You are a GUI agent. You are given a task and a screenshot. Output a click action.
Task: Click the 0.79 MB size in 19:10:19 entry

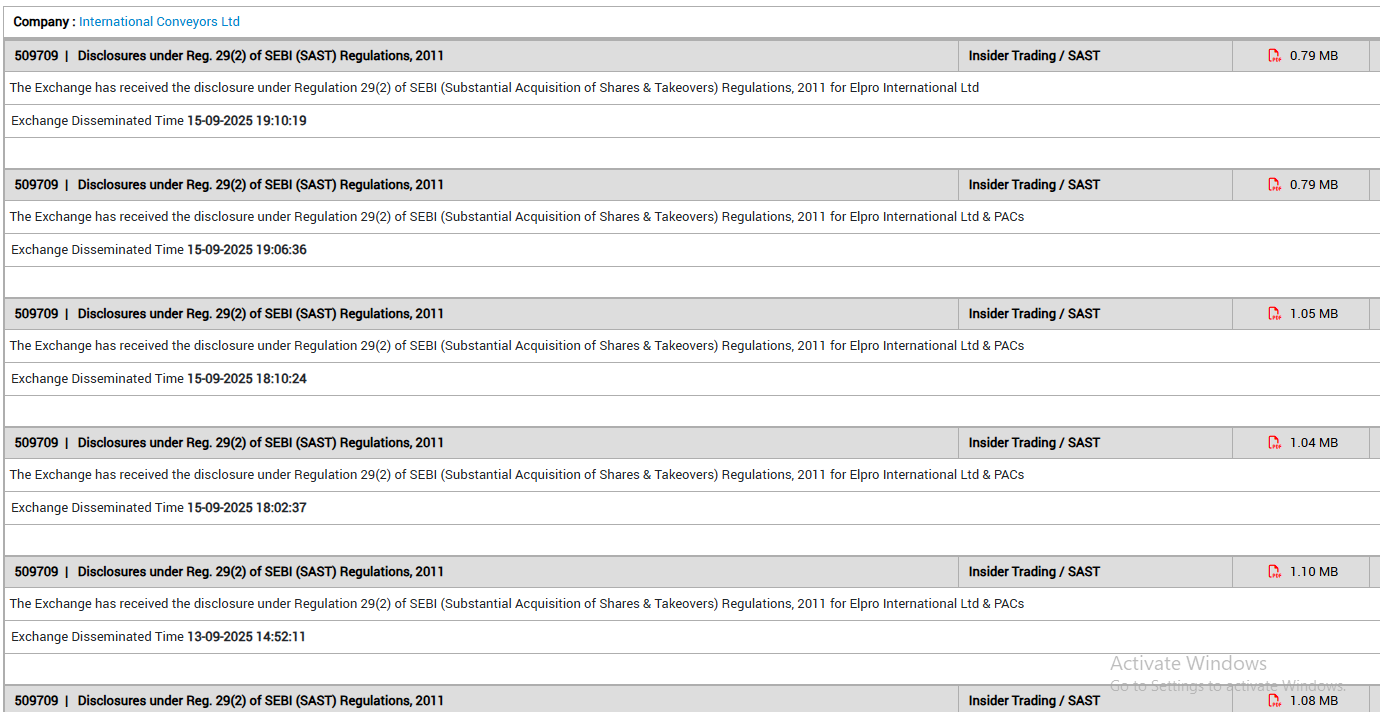pos(1313,56)
